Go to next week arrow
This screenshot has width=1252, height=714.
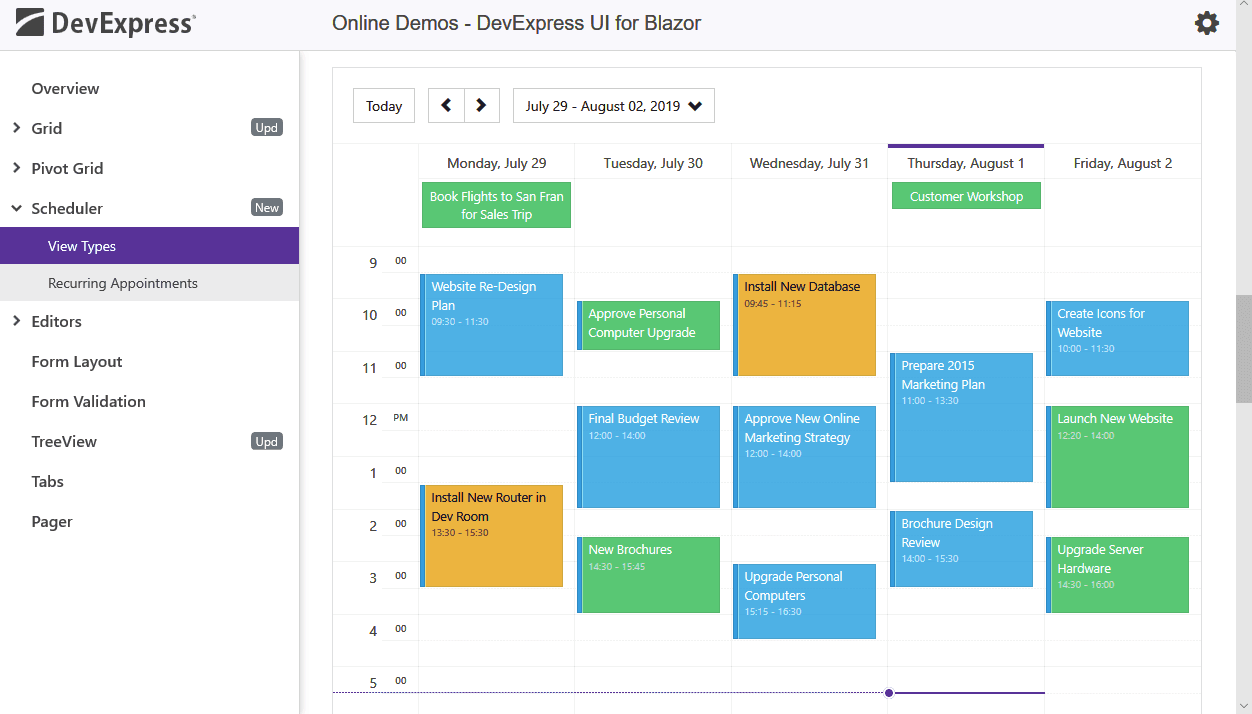click(x=481, y=105)
